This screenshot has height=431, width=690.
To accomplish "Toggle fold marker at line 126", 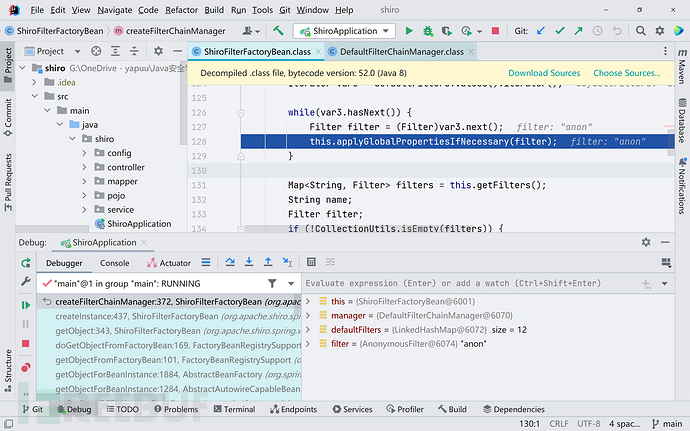I will [241, 113].
